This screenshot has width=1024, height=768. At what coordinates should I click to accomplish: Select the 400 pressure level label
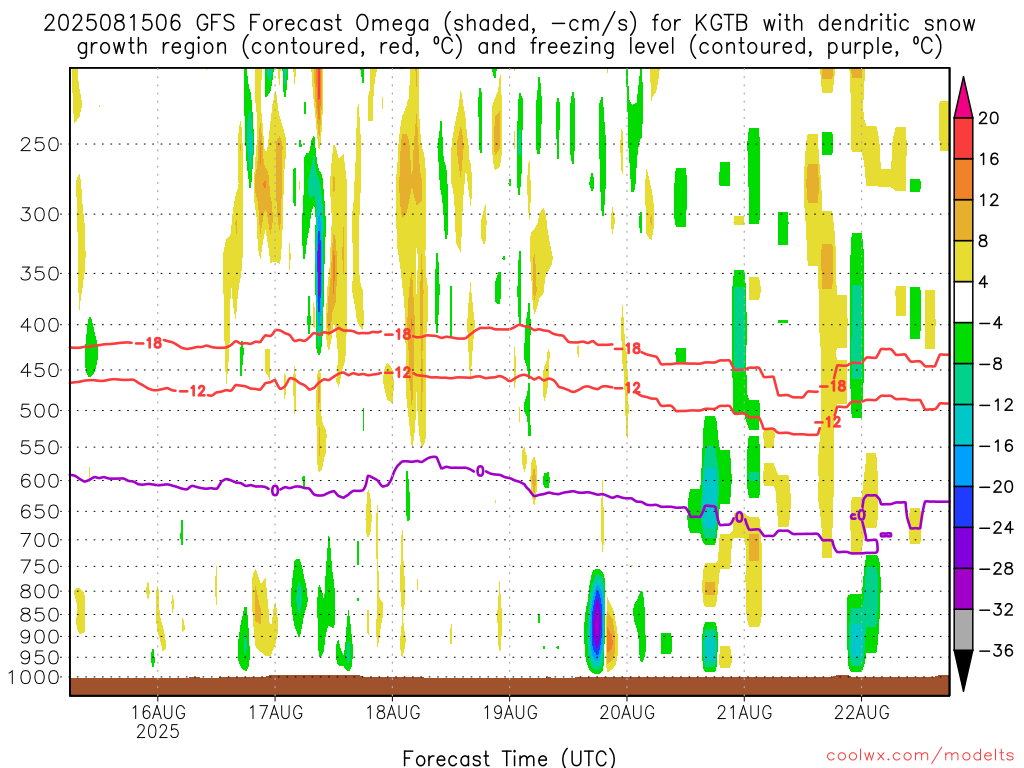pos(40,325)
